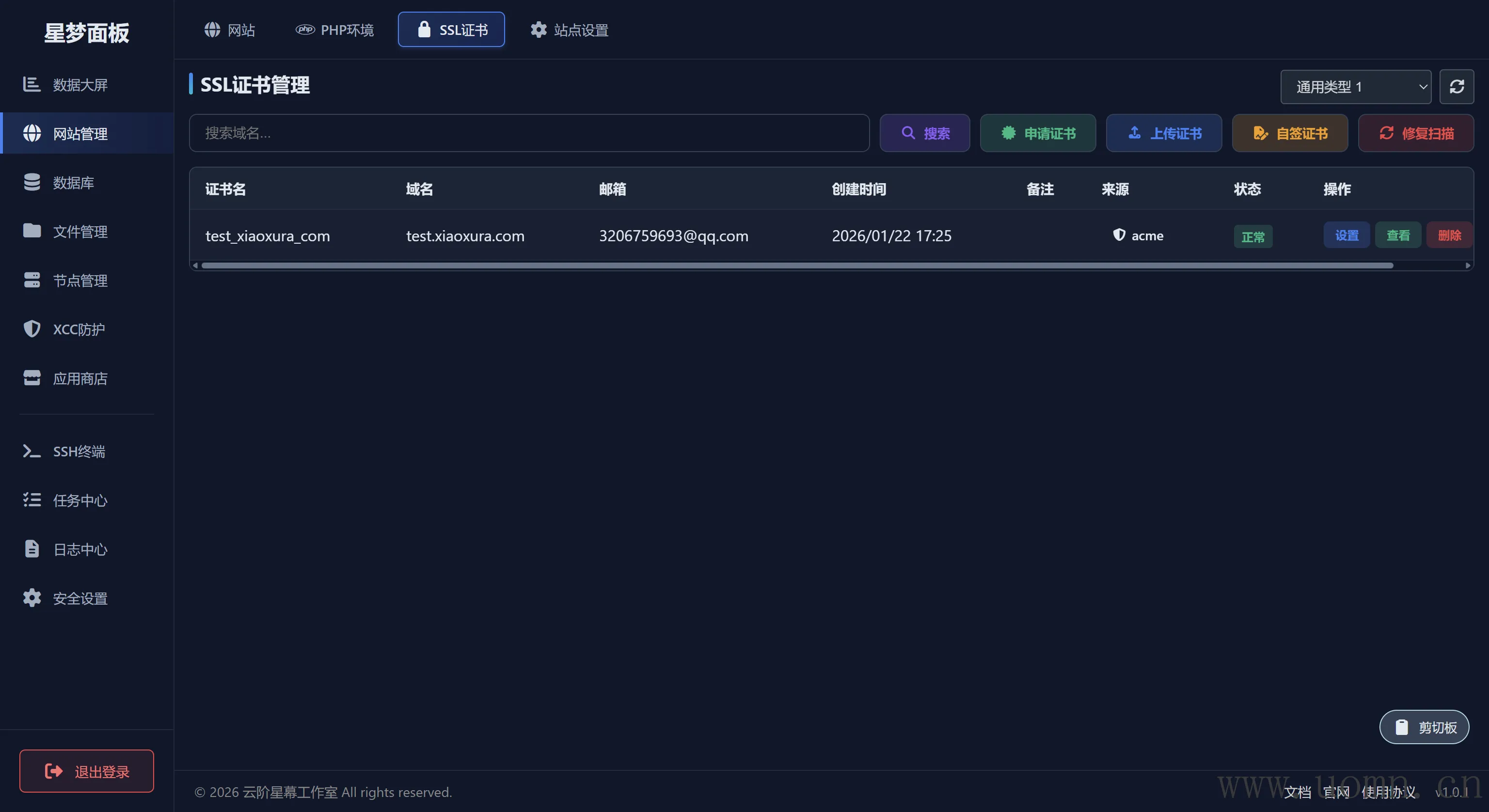The height and width of the screenshot is (812, 1489).
Task: Focus the 搜索域名 search field
Action: pos(529,133)
